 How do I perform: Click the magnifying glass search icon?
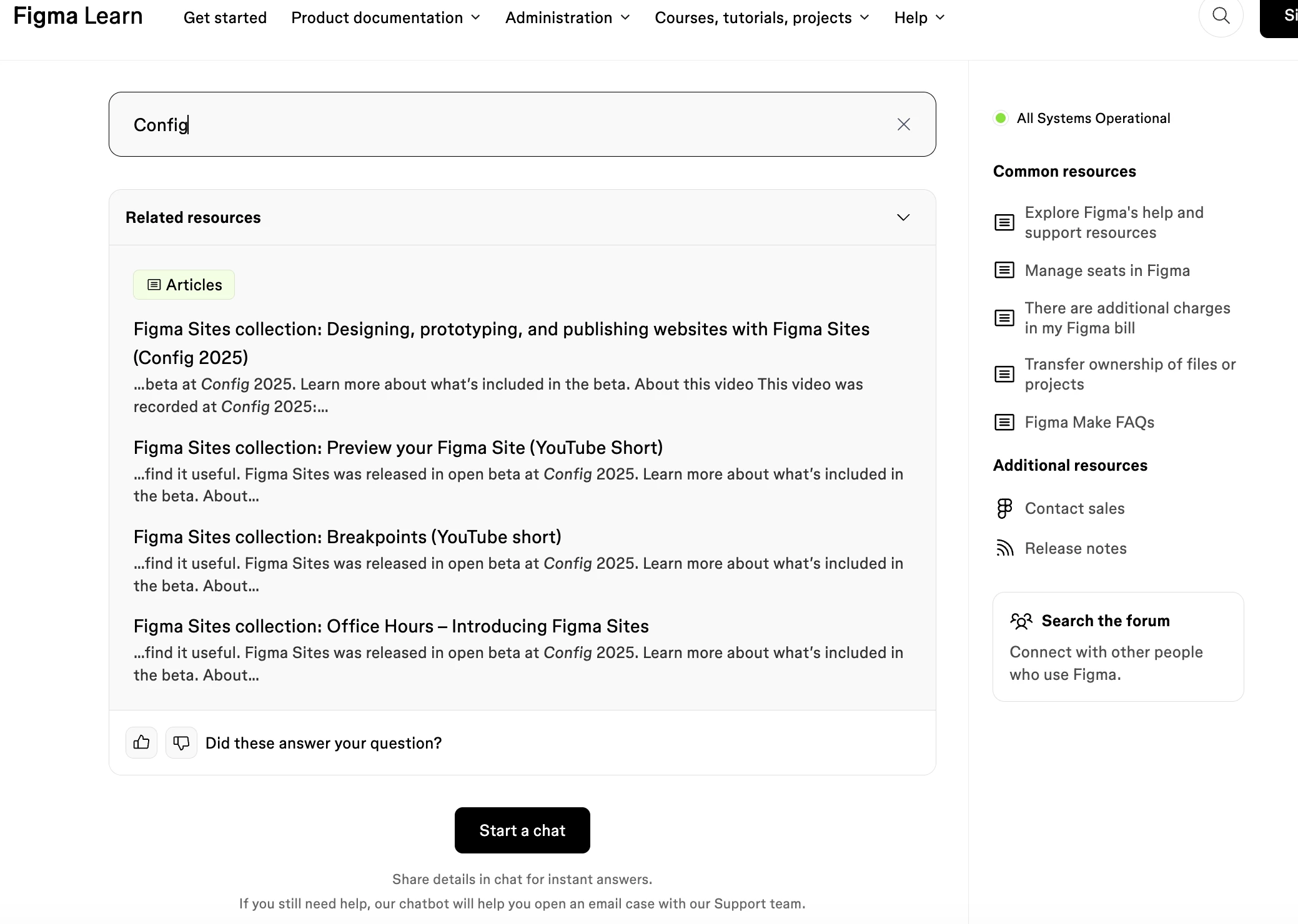(1221, 16)
